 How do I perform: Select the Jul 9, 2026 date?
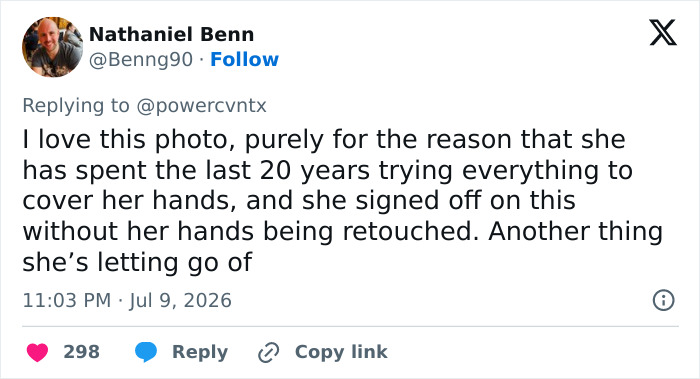point(180,300)
